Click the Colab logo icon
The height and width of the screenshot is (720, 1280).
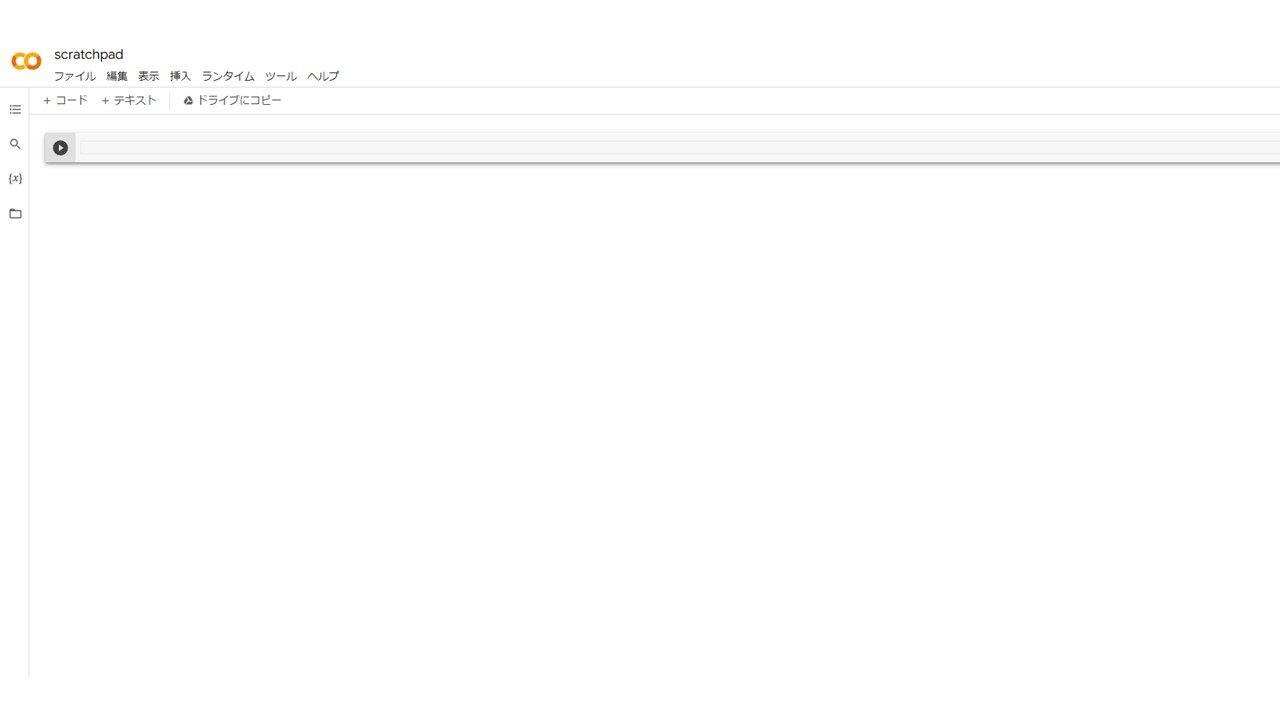click(26, 61)
